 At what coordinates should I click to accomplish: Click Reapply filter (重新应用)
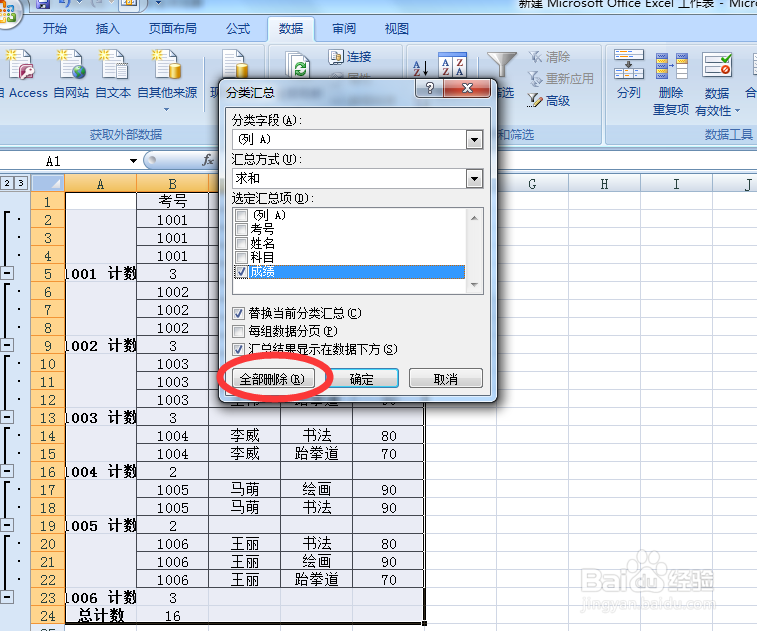pyautogui.click(x=561, y=79)
